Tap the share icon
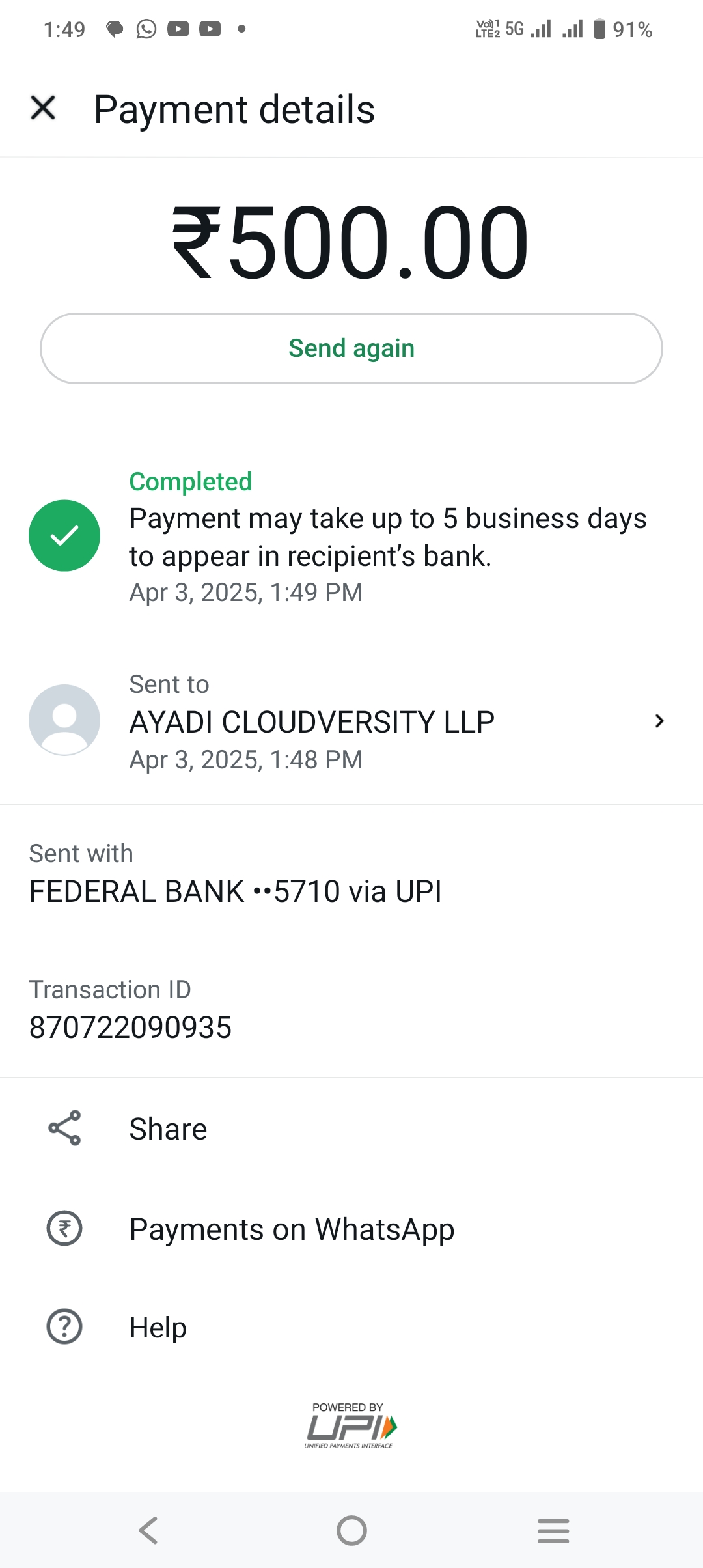This screenshot has height=1568, width=703. pos(64,1128)
